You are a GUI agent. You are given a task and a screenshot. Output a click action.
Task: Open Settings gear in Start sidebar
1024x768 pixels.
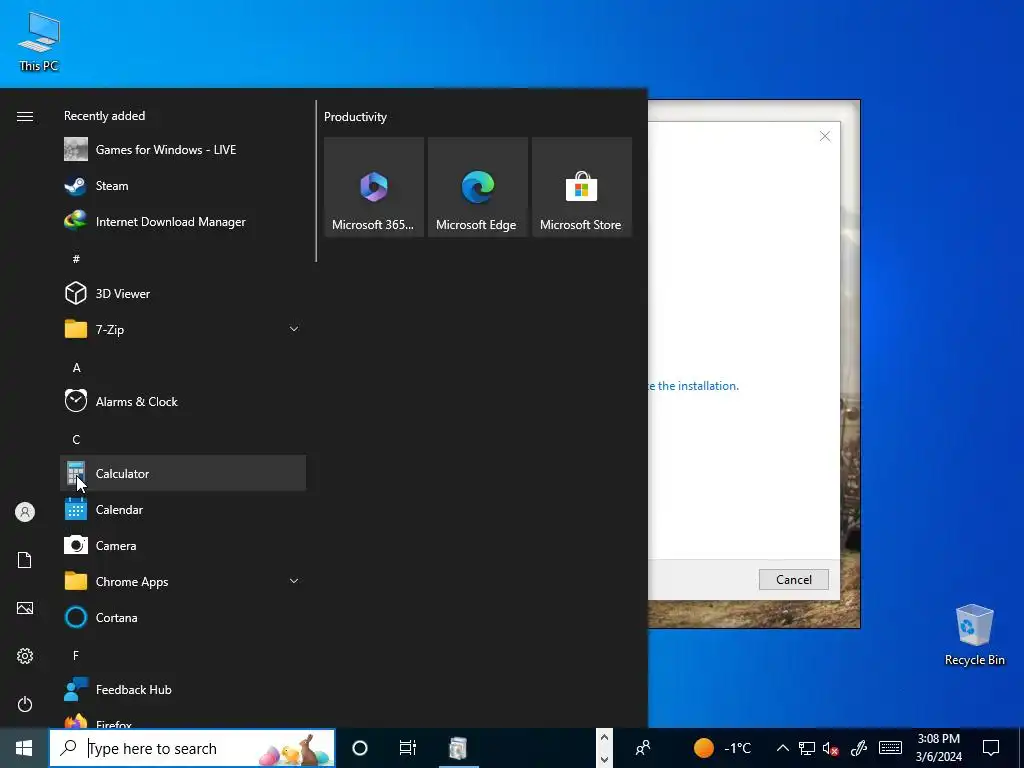coord(25,656)
